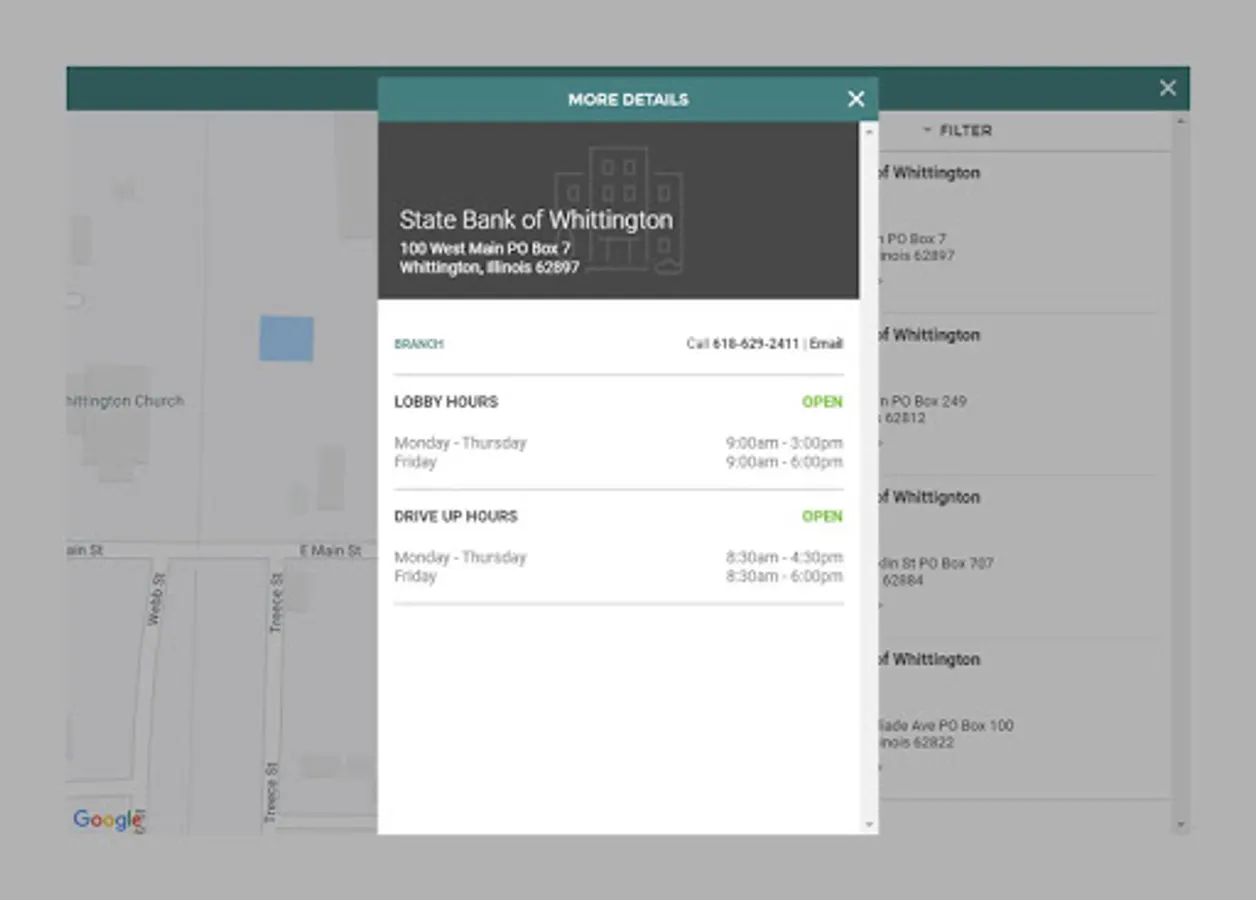
Task: Click drive up hours '8:30am - 4:30pm'
Action: tap(785, 558)
